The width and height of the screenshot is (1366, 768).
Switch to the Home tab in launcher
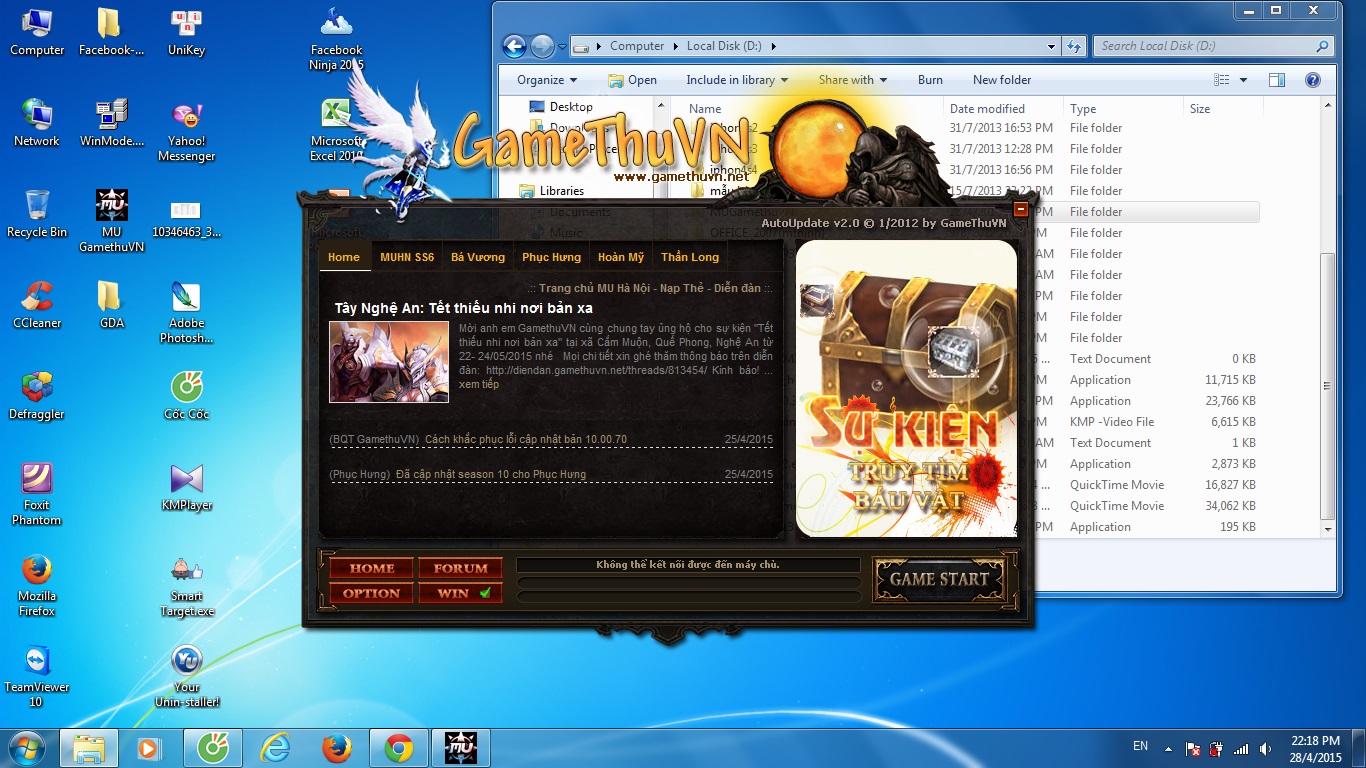(x=344, y=257)
